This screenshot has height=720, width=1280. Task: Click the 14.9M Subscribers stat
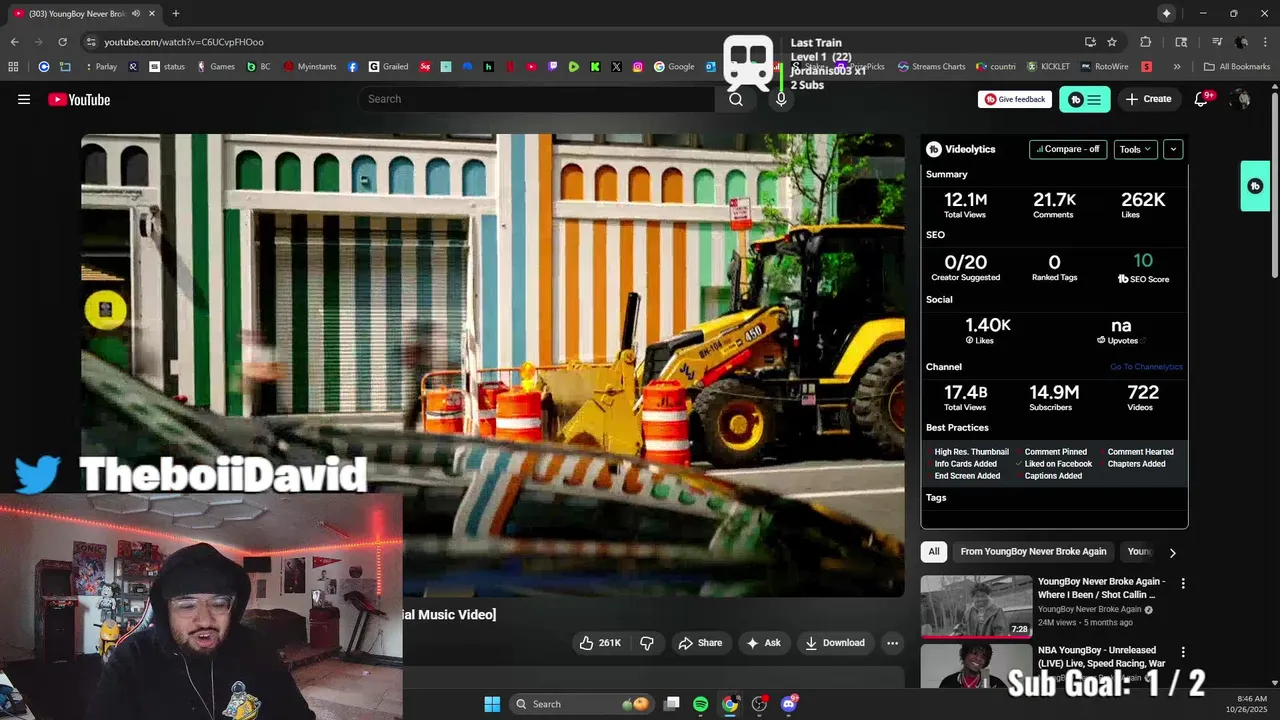[1054, 397]
